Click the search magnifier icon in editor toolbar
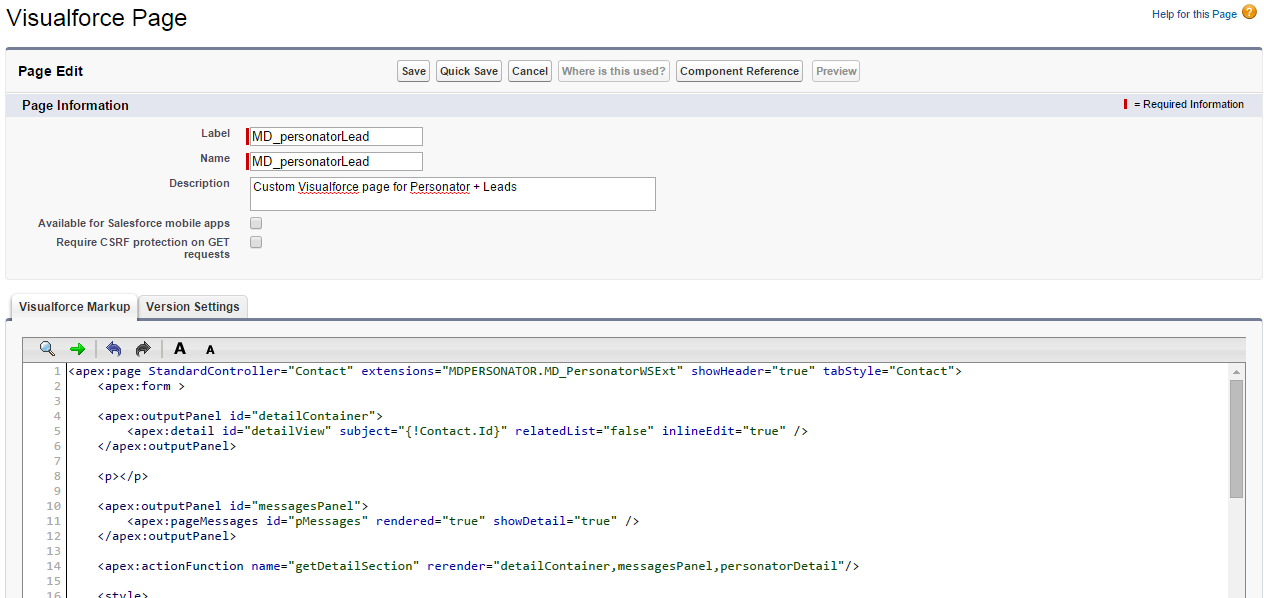Viewport: 1264px width, 598px height. (x=47, y=349)
